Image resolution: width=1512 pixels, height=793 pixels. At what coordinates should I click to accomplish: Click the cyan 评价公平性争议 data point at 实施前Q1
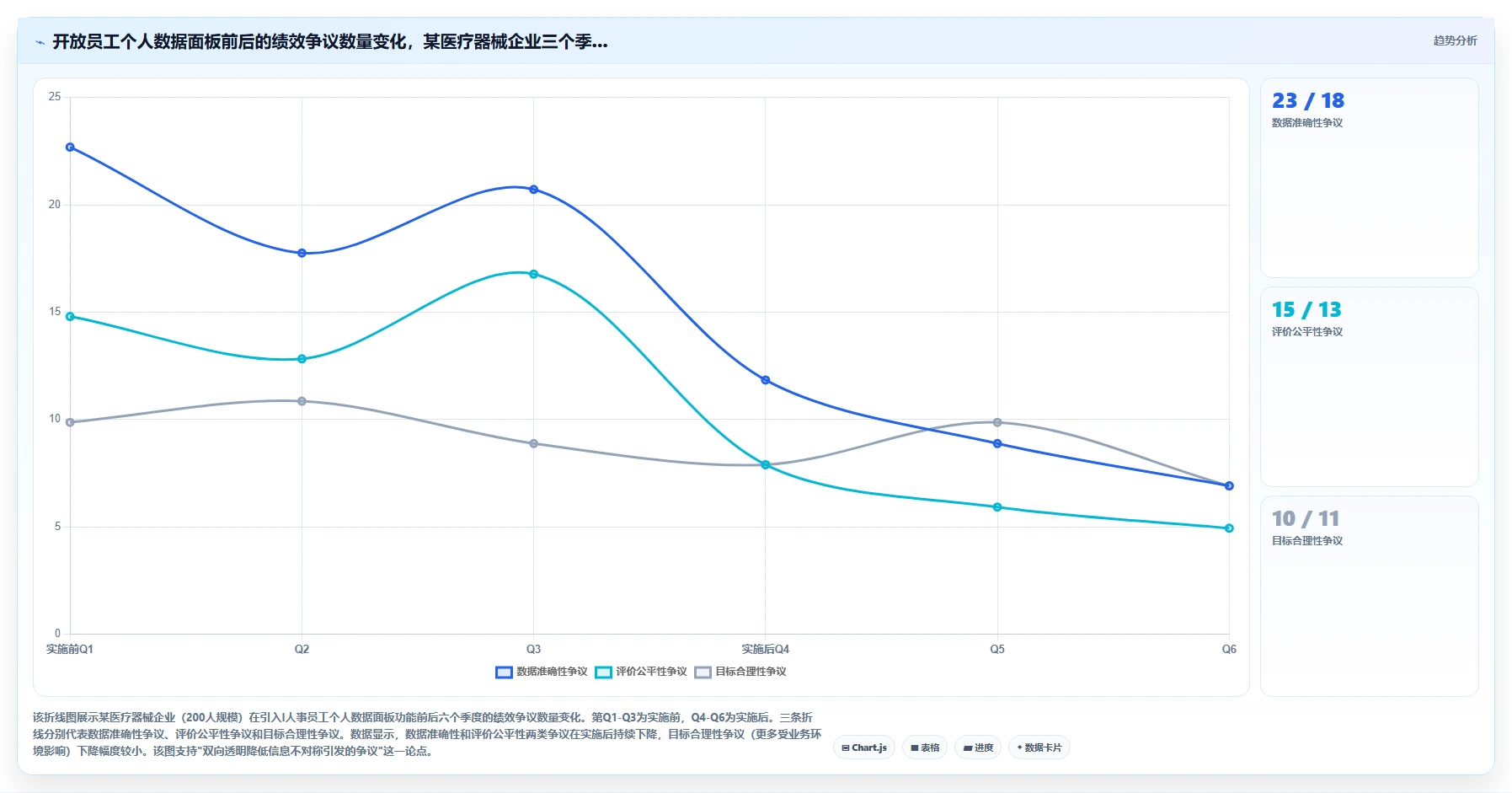coord(70,317)
